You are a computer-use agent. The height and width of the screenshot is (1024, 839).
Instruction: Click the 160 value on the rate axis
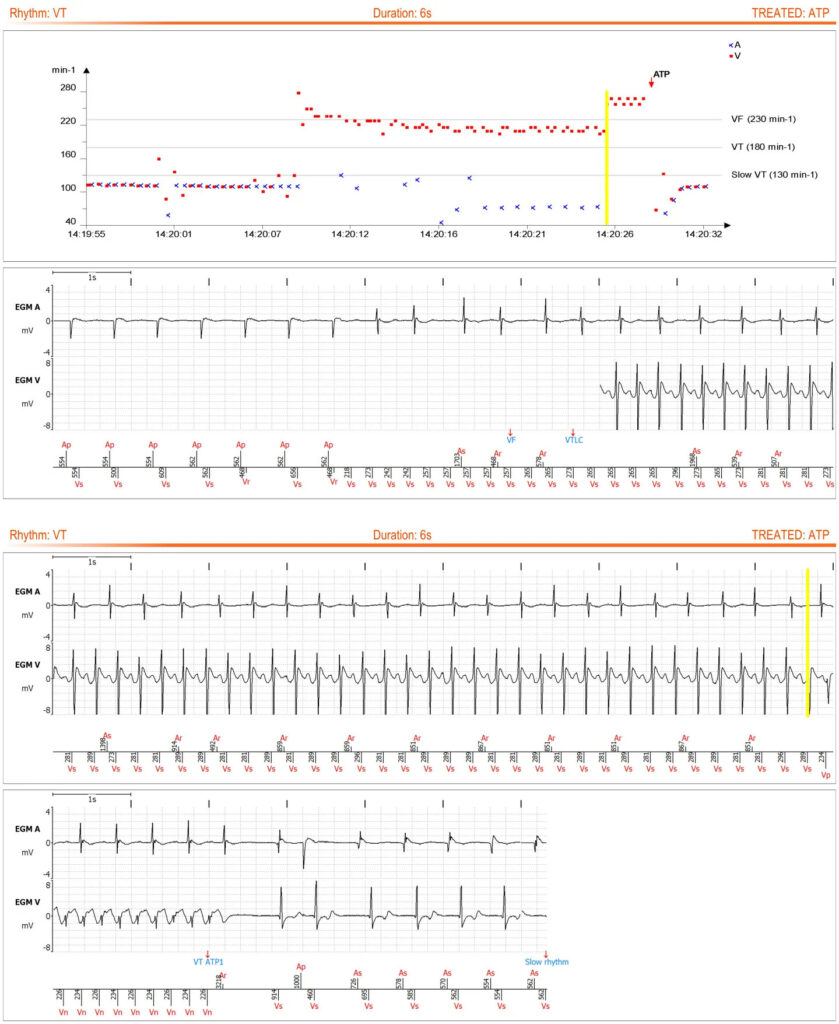coord(68,155)
